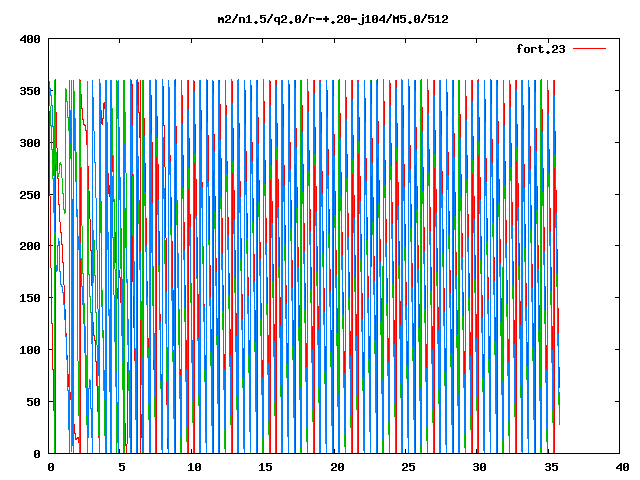
Task: Click y-axis label 100
Action: (30, 350)
